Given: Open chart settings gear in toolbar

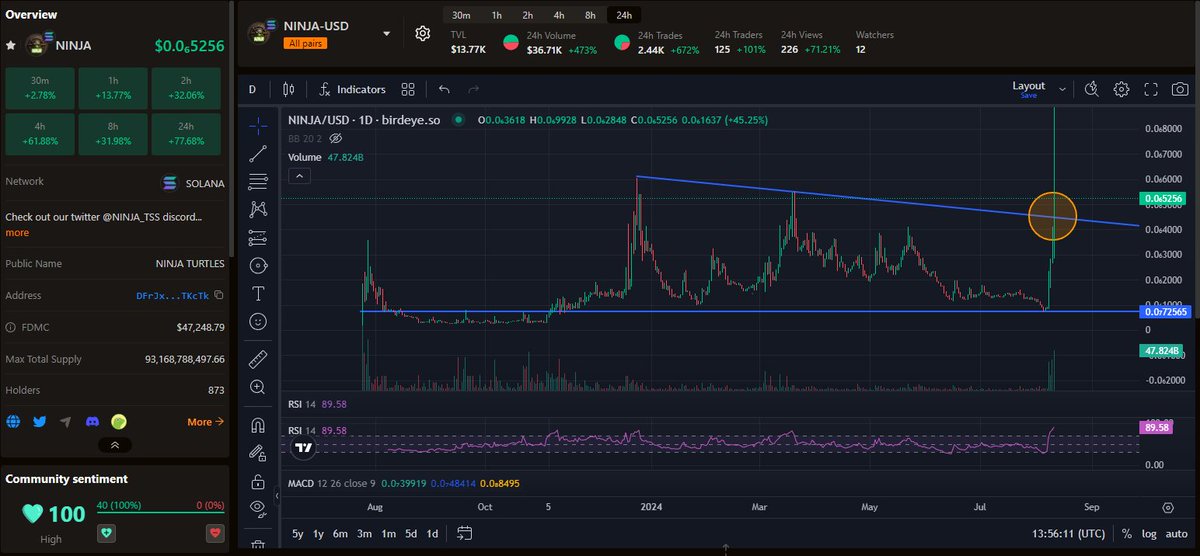Looking at the screenshot, I should [1122, 89].
